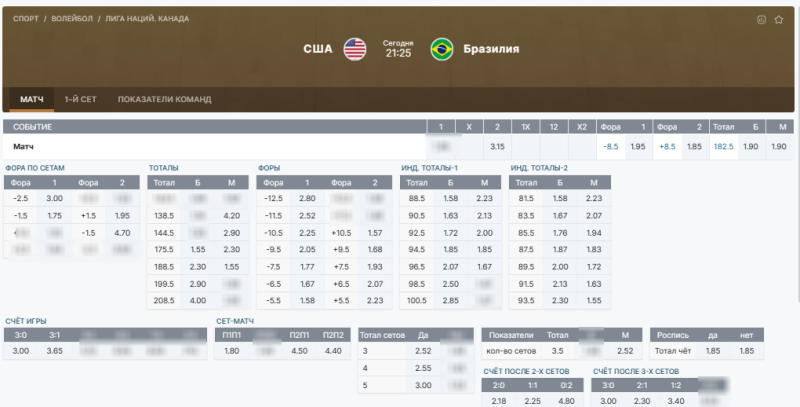Switch to the 1-й сет tab
The width and height of the screenshot is (800, 407).
pos(80,100)
